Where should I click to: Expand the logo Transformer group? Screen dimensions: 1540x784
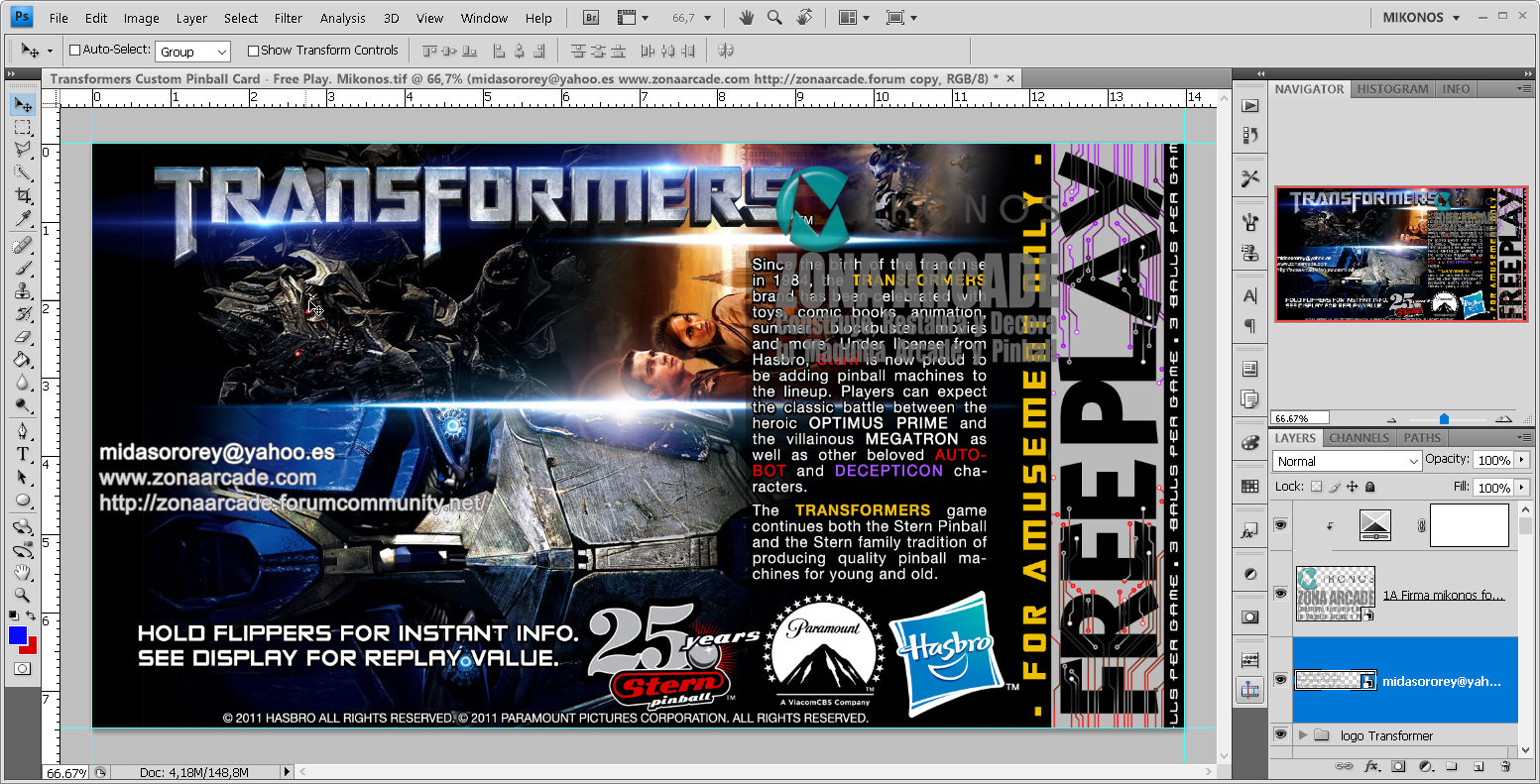click(1303, 735)
